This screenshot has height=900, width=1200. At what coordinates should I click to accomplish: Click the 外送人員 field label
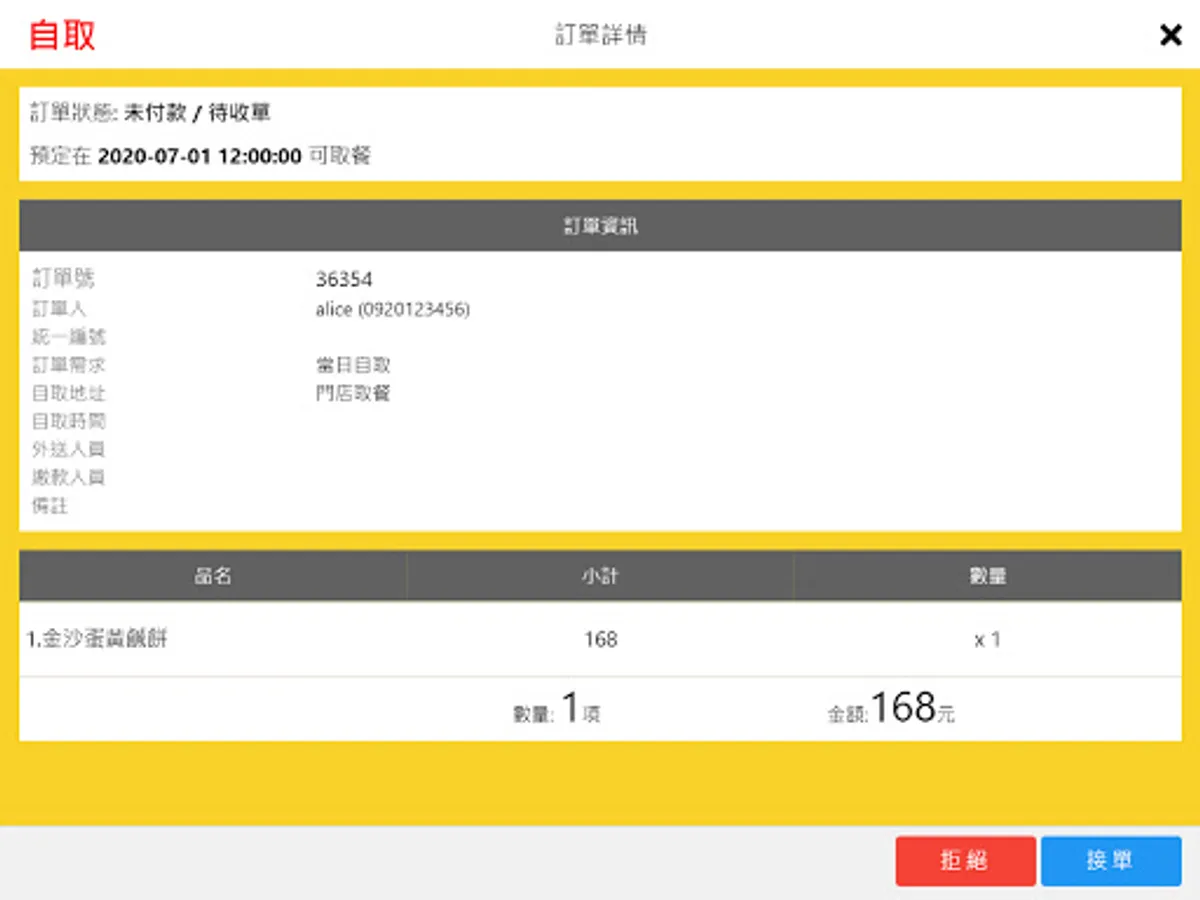point(69,450)
